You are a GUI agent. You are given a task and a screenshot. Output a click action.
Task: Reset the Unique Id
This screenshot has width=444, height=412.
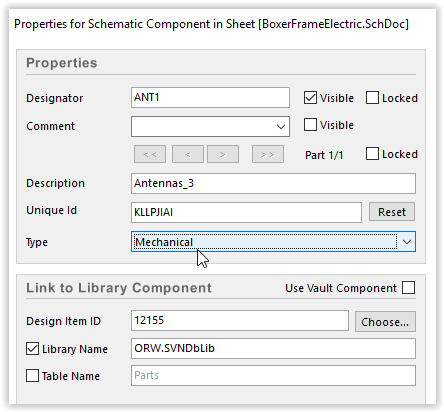point(392,212)
